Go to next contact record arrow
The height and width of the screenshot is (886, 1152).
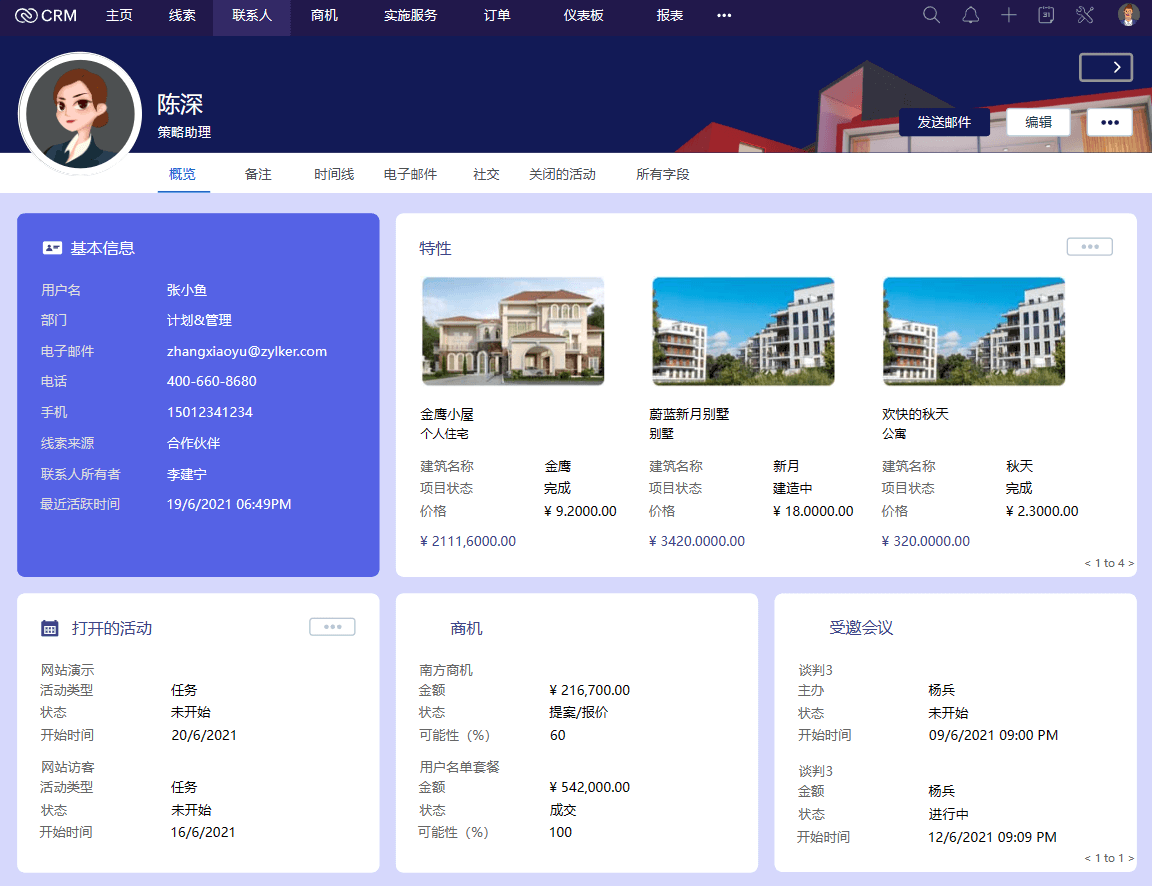click(x=1106, y=67)
